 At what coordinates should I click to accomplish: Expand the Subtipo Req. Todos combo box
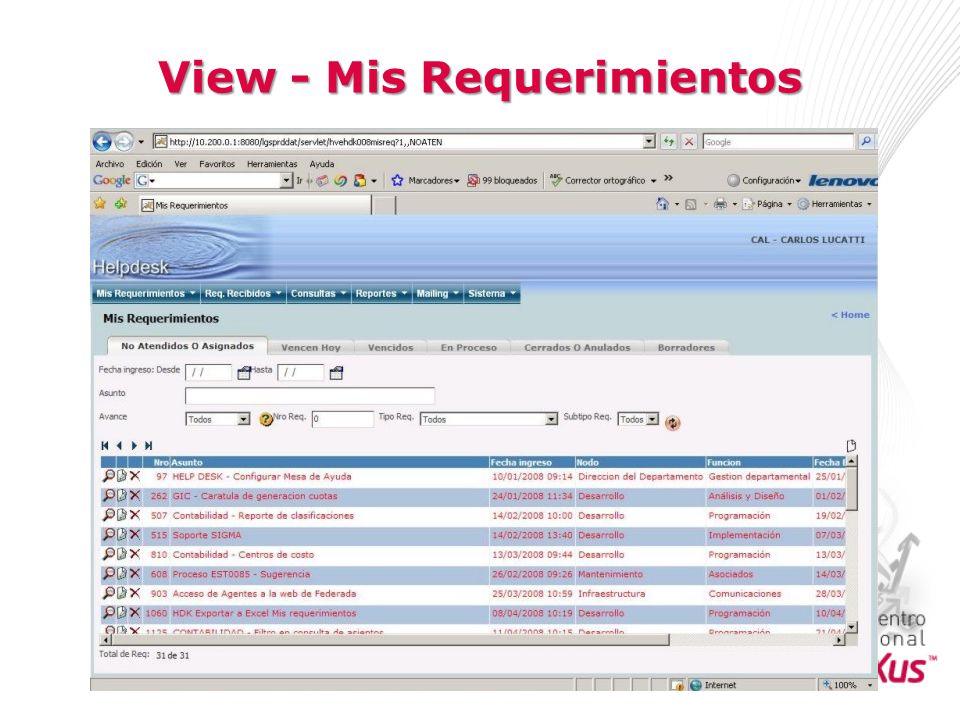pyautogui.click(x=653, y=419)
